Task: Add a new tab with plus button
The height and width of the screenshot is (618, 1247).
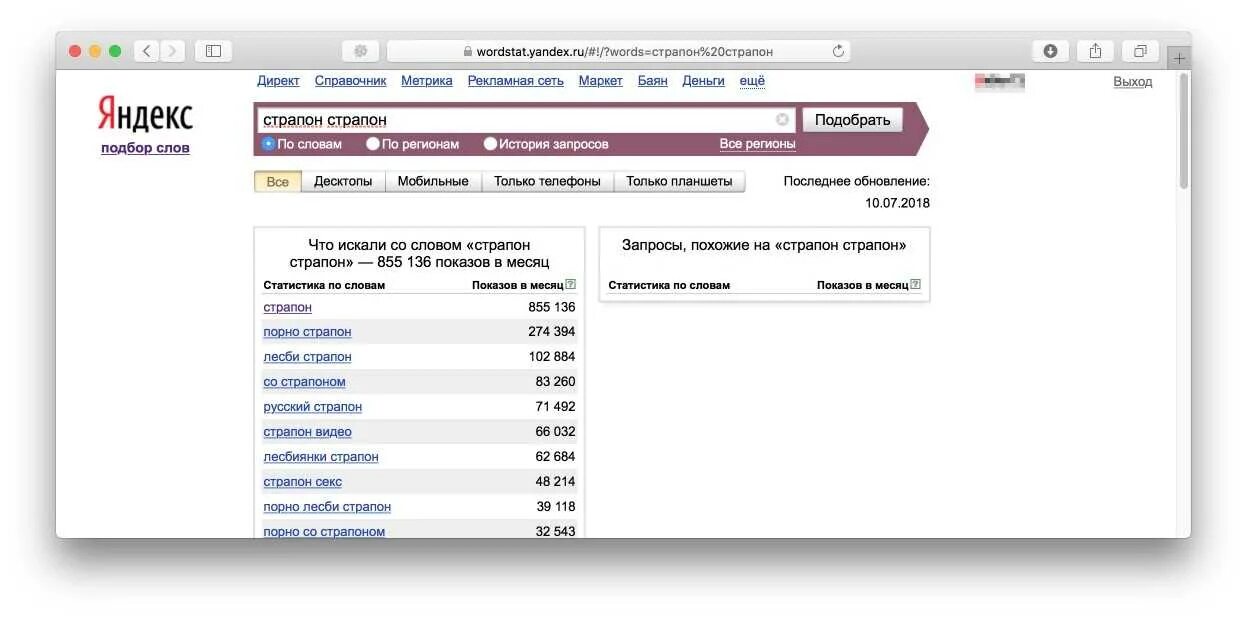Action: [1179, 58]
